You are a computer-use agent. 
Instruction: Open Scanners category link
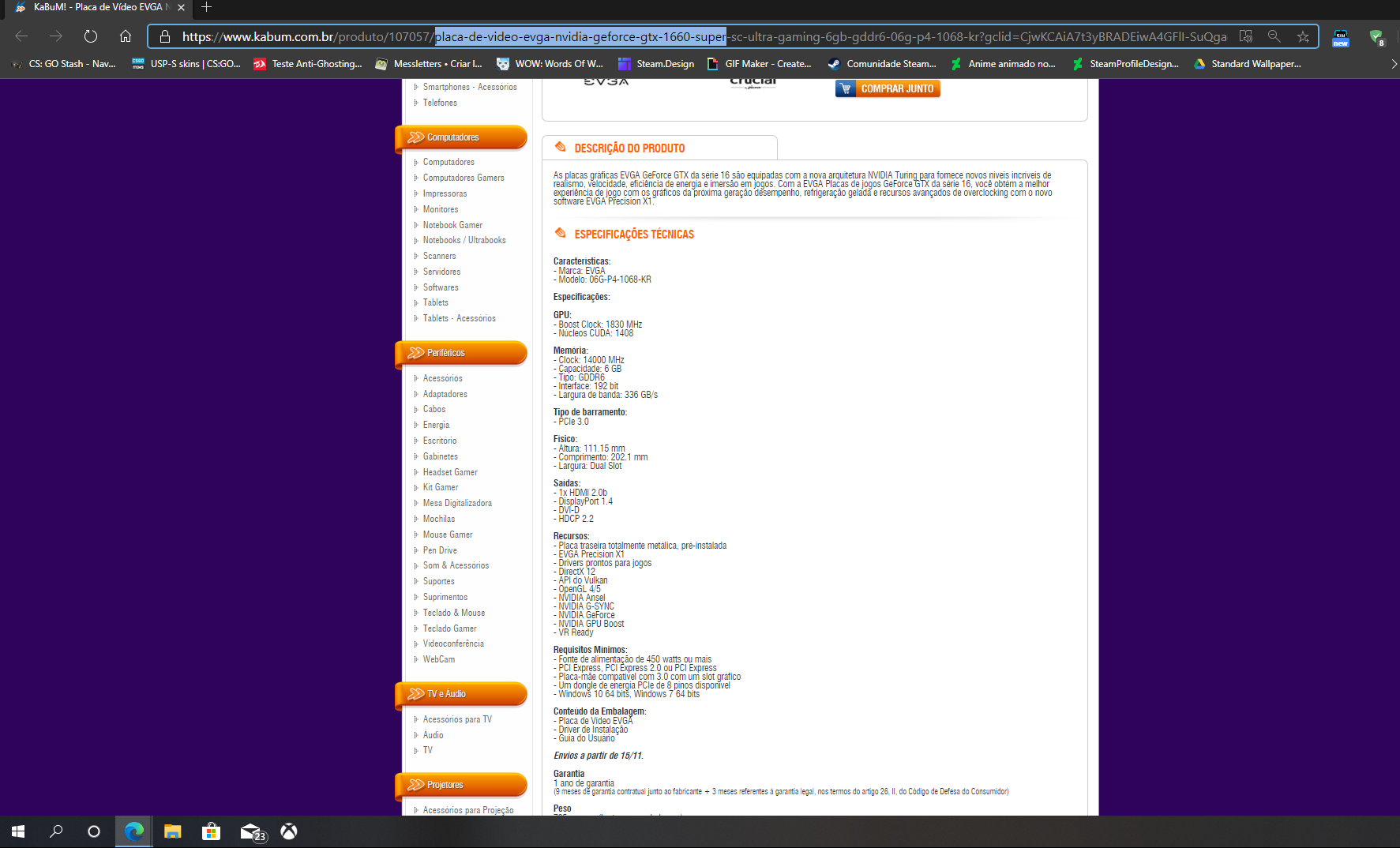pyautogui.click(x=439, y=256)
